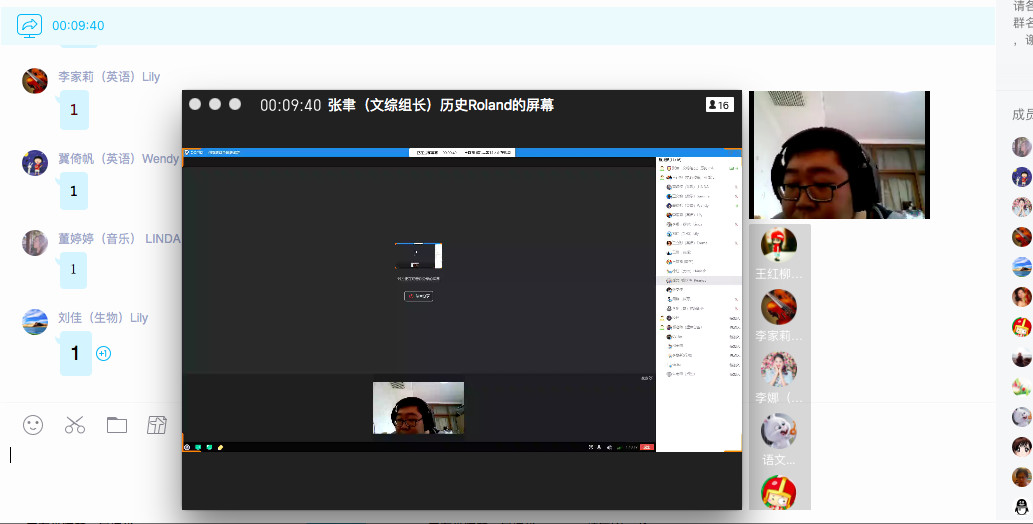The image size is (1033, 524).
Task: Click the penguin QQ avatar in member list
Action: pyautogui.click(x=1021, y=507)
